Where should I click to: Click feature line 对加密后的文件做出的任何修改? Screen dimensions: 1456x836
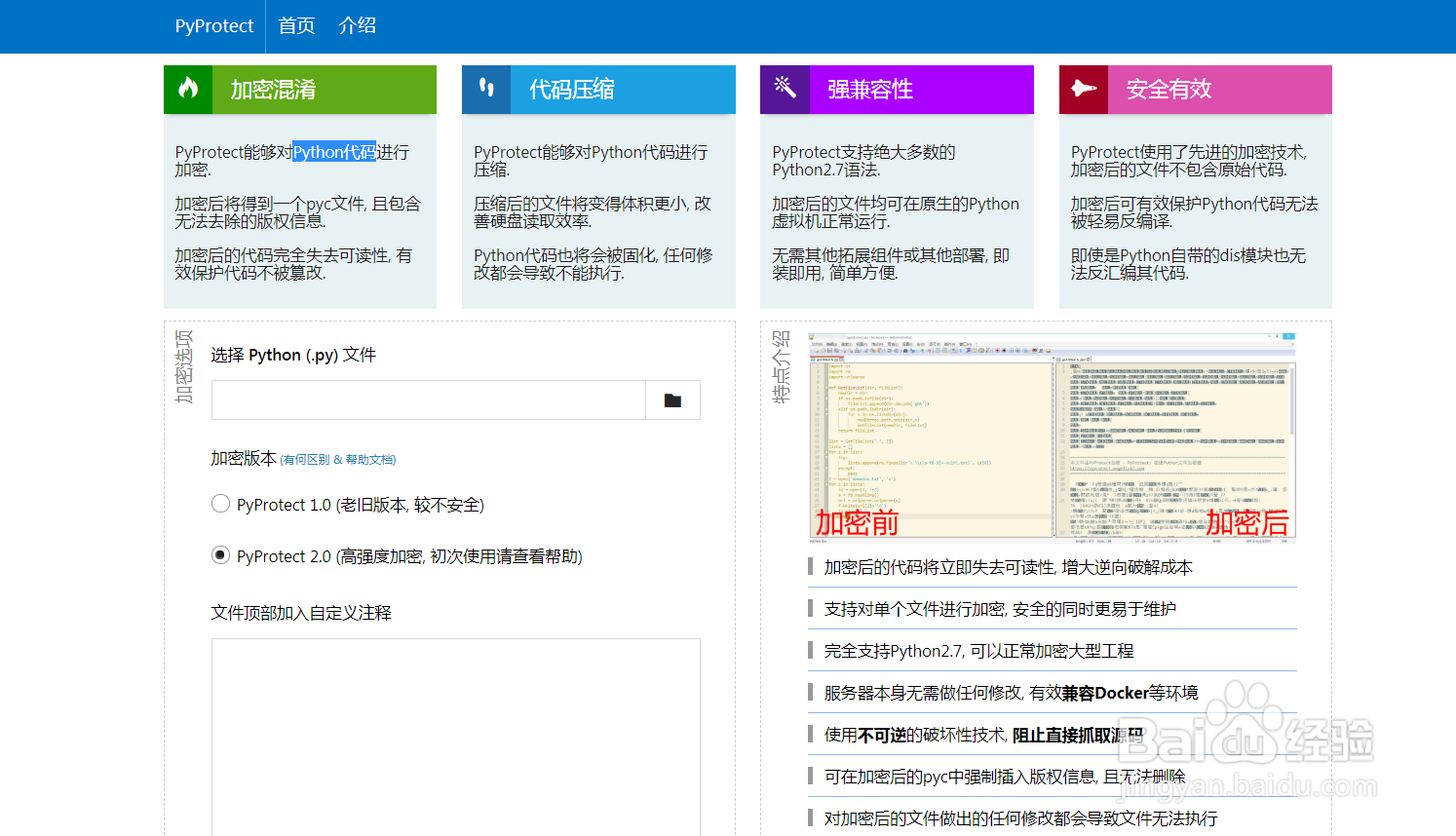(x=1020, y=818)
